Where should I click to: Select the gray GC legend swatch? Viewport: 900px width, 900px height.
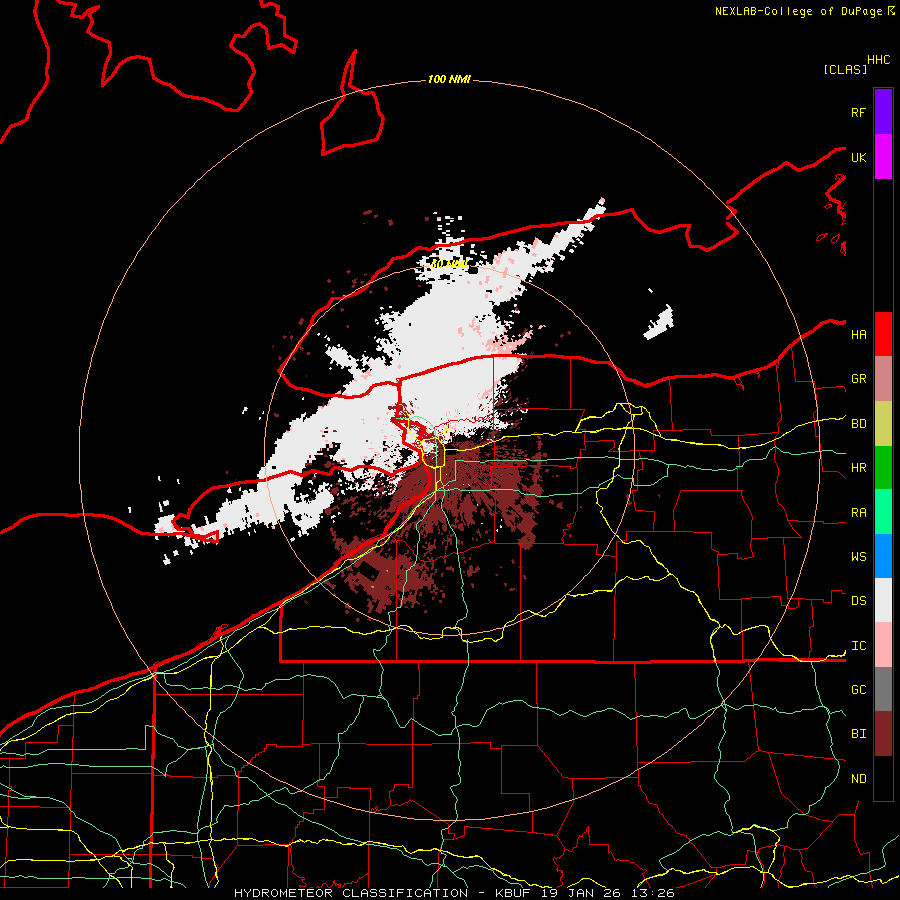(x=883, y=689)
